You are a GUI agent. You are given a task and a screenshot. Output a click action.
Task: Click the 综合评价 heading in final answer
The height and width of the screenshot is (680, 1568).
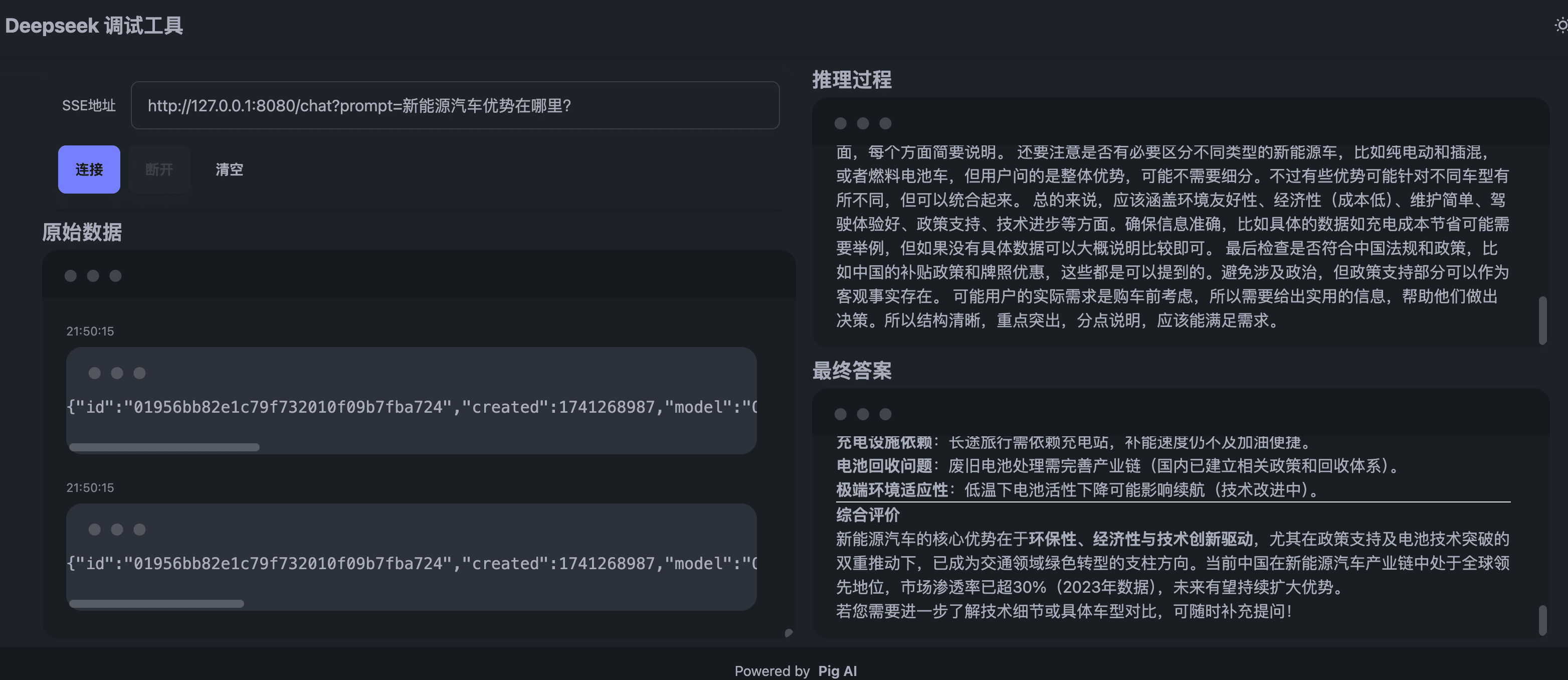(x=867, y=515)
